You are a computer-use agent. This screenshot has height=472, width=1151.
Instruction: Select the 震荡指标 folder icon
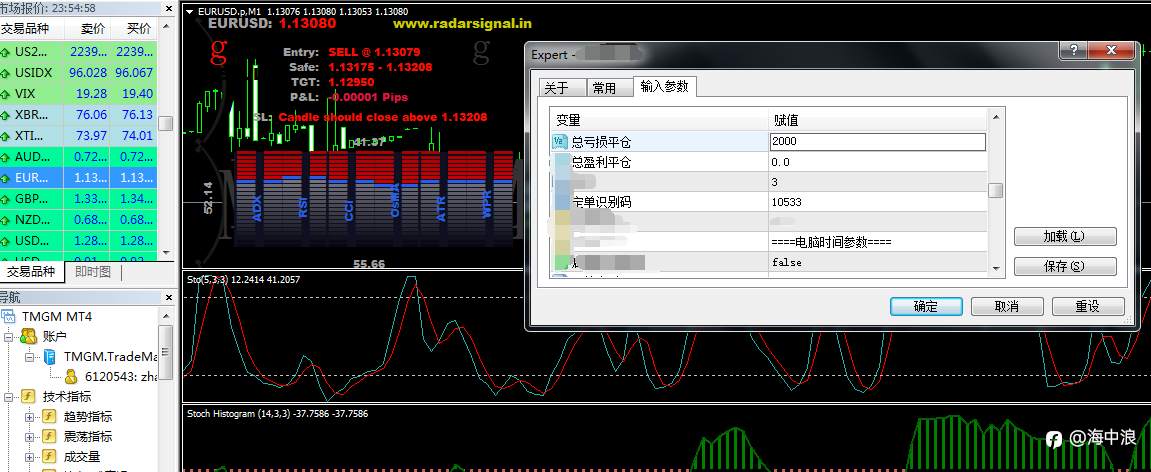pyautogui.click(x=50, y=436)
